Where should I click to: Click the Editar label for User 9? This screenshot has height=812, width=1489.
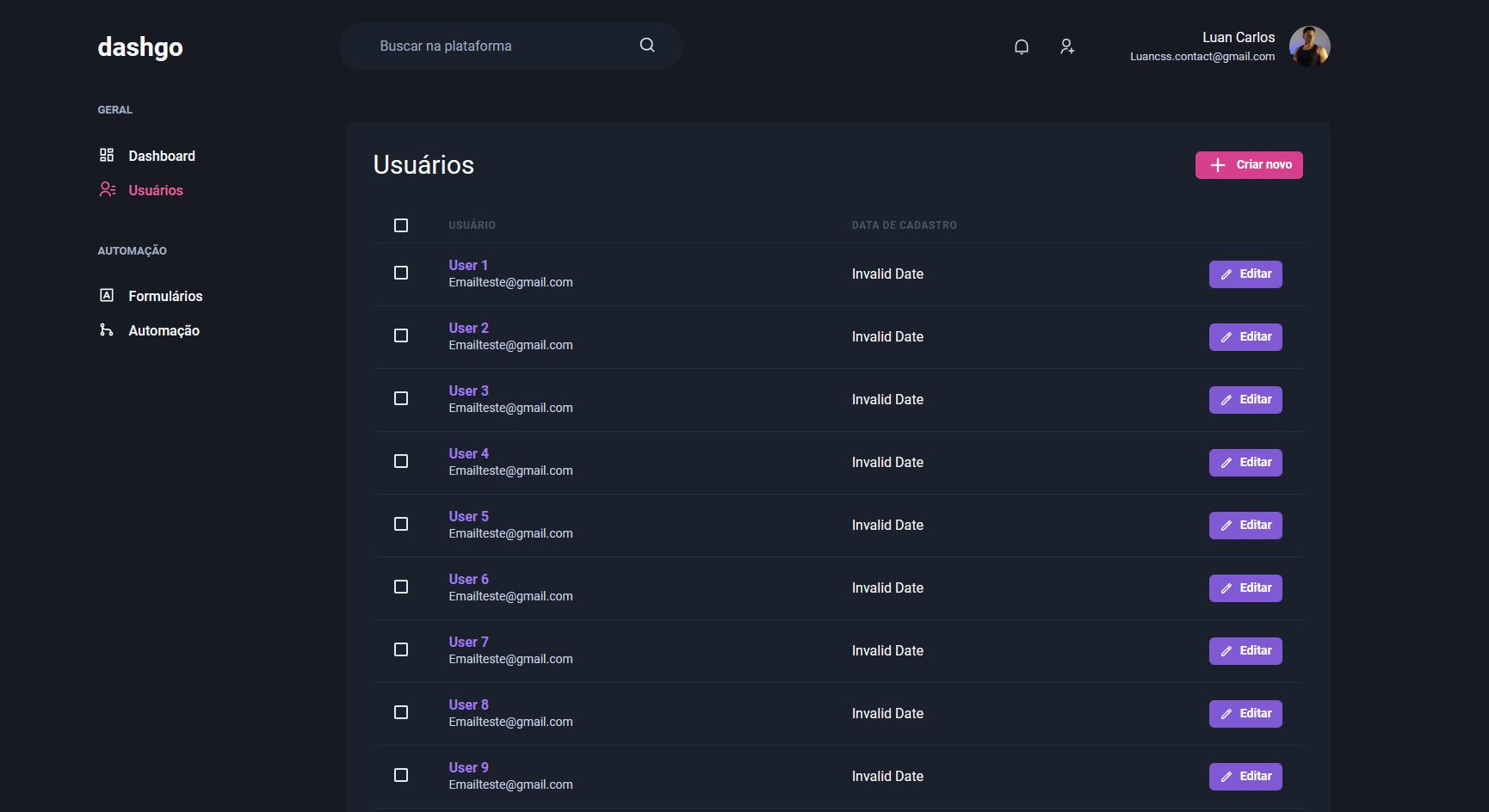click(1256, 776)
